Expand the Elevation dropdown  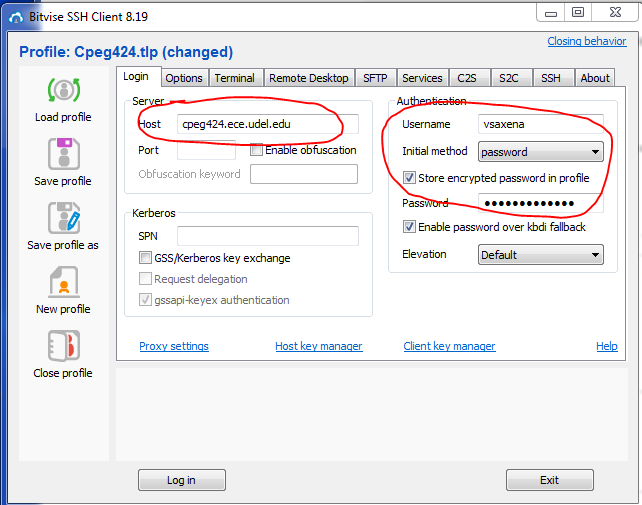pos(541,255)
